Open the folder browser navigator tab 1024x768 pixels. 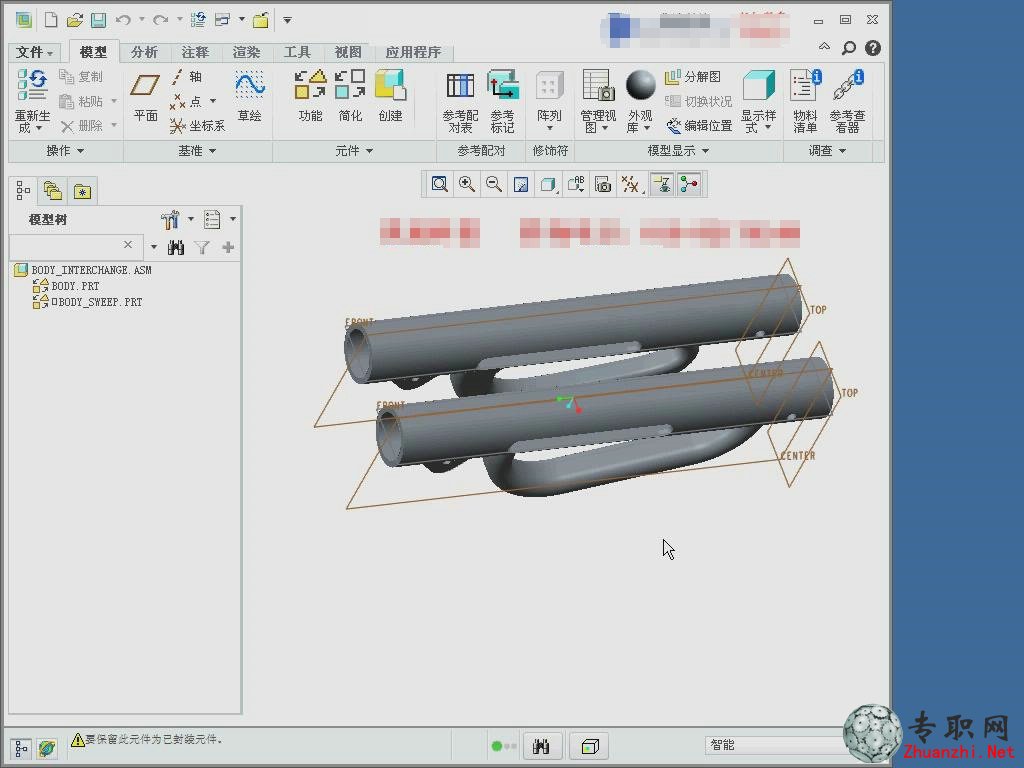[53, 191]
